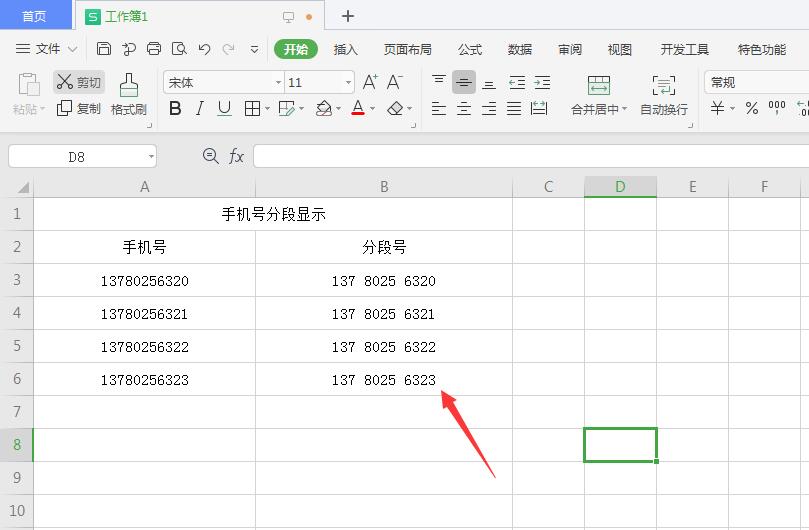Click Wrap Text (自动换行) icon
Viewport: 809px width, 530px height.
point(664,86)
